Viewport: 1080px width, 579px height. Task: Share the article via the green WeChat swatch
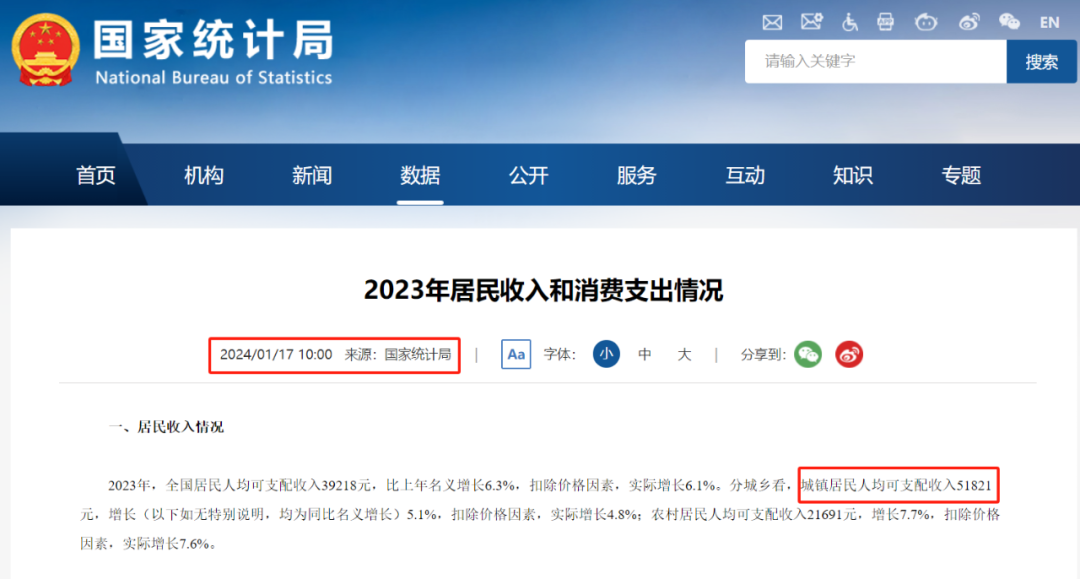[x=808, y=354]
